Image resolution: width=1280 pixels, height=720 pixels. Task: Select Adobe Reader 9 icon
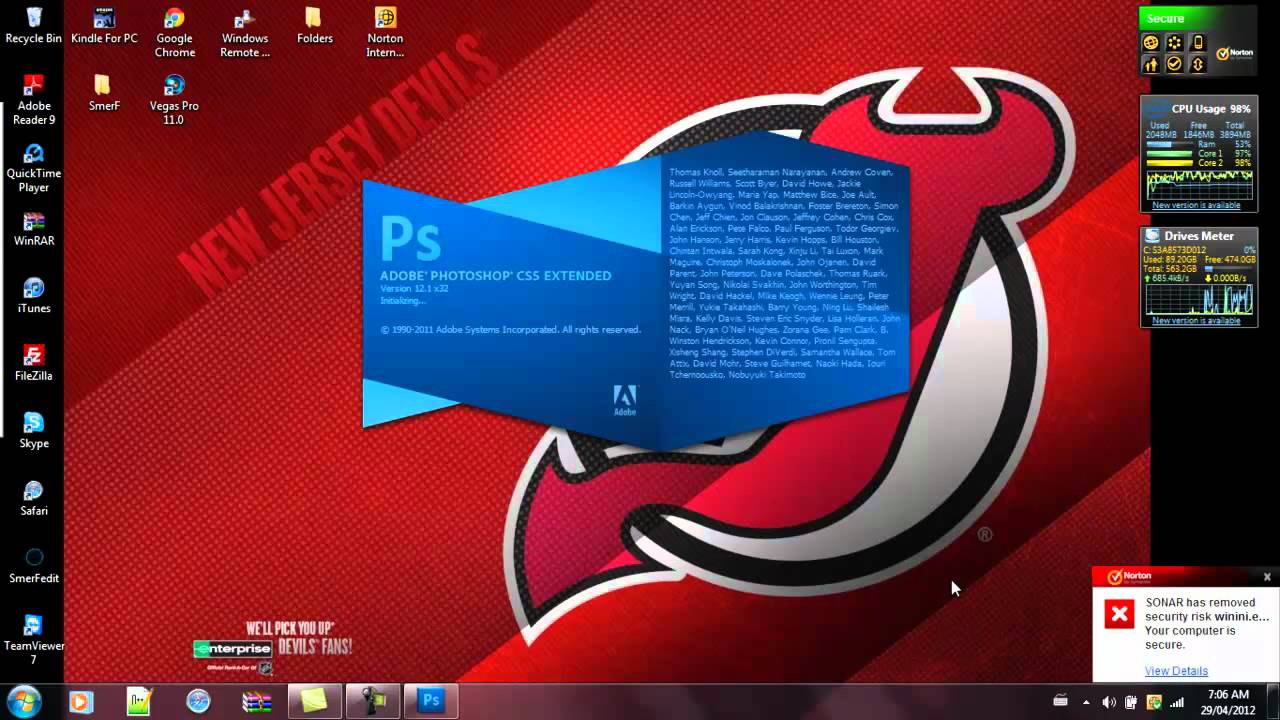pyautogui.click(x=33, y=100)
